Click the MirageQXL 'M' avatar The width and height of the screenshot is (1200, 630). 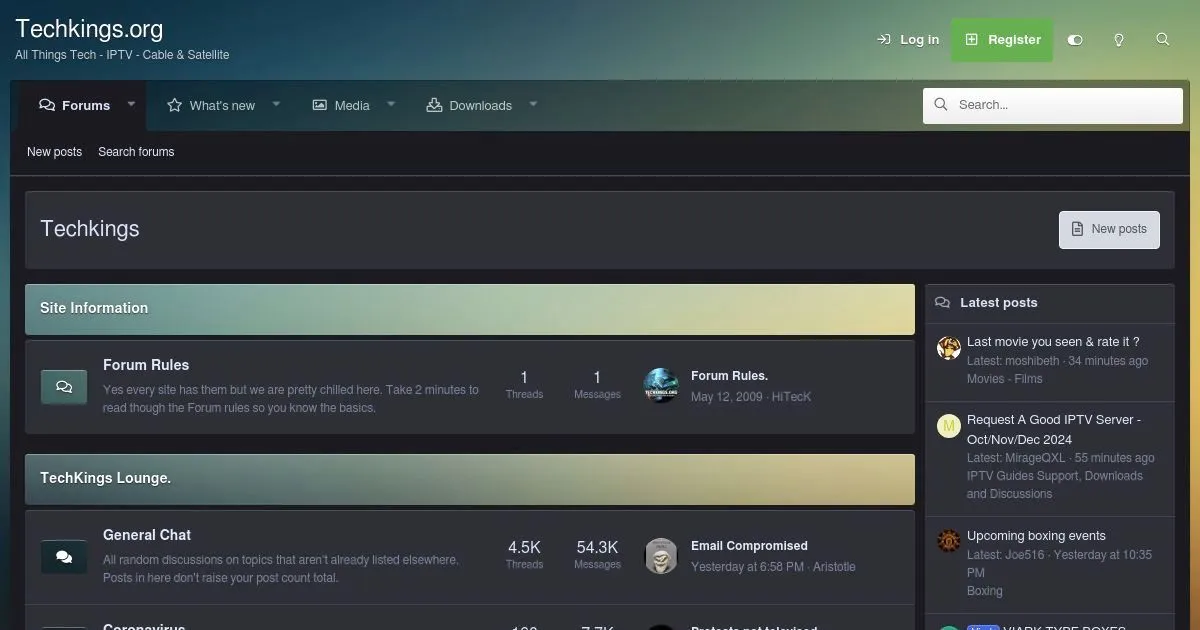point(948,426)
